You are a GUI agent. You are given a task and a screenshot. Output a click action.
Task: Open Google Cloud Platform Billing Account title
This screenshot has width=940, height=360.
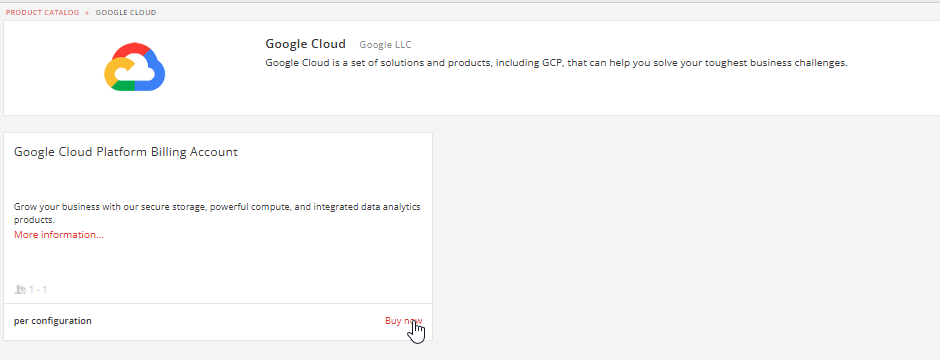pos(126,152)
